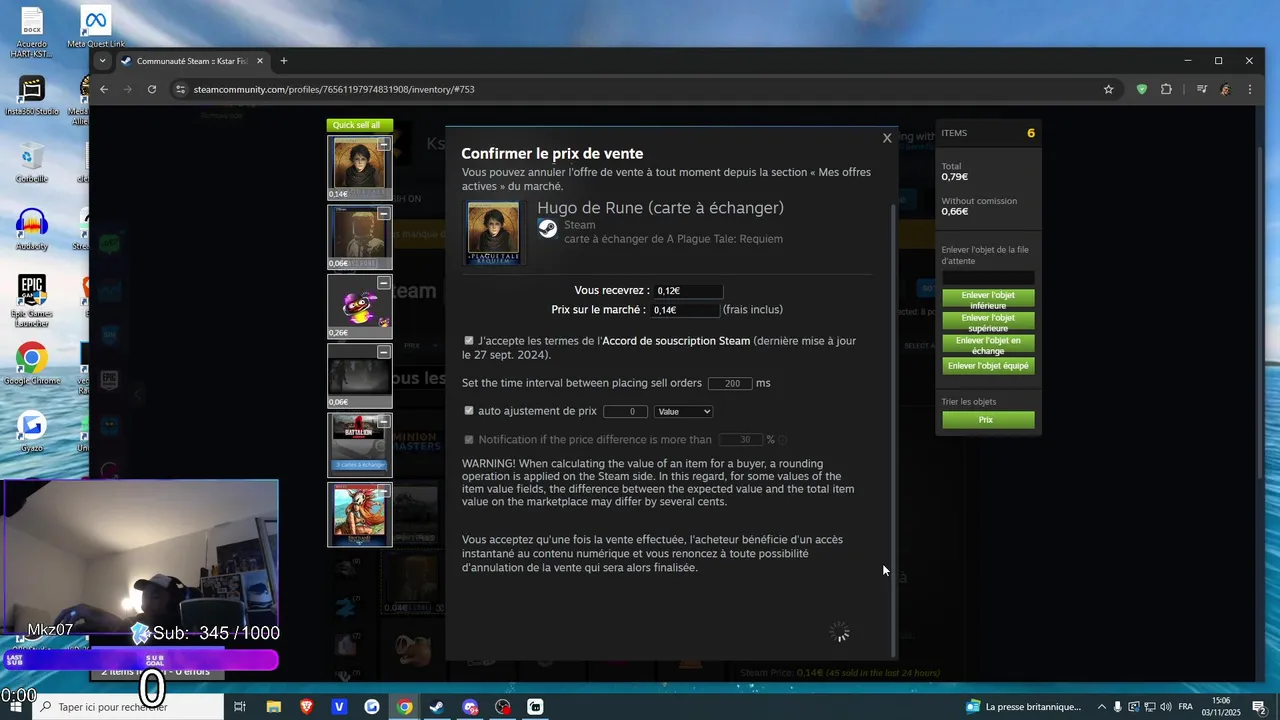Click the Windows Start button
The width and height of the screenshot is (1280, 720).
point(16,707)
